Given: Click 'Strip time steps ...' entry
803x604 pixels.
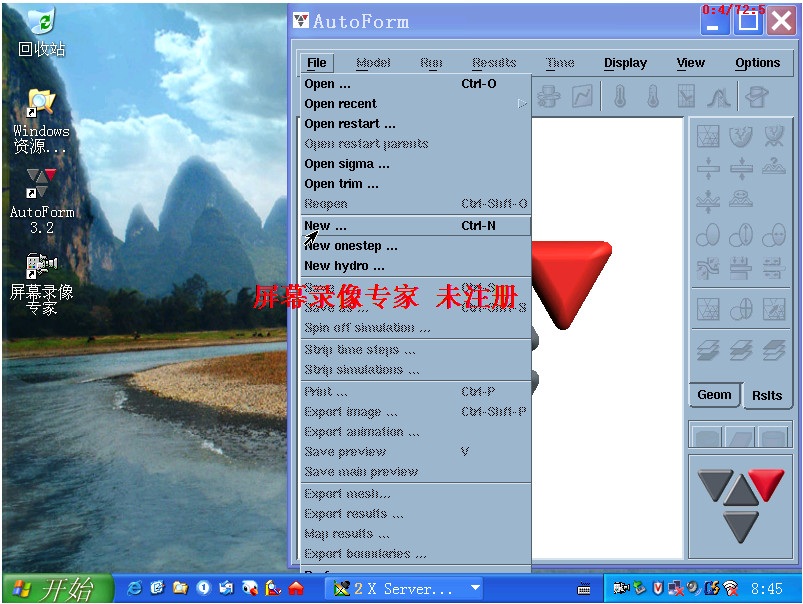Looking at the screenshot, I should 415,350.
